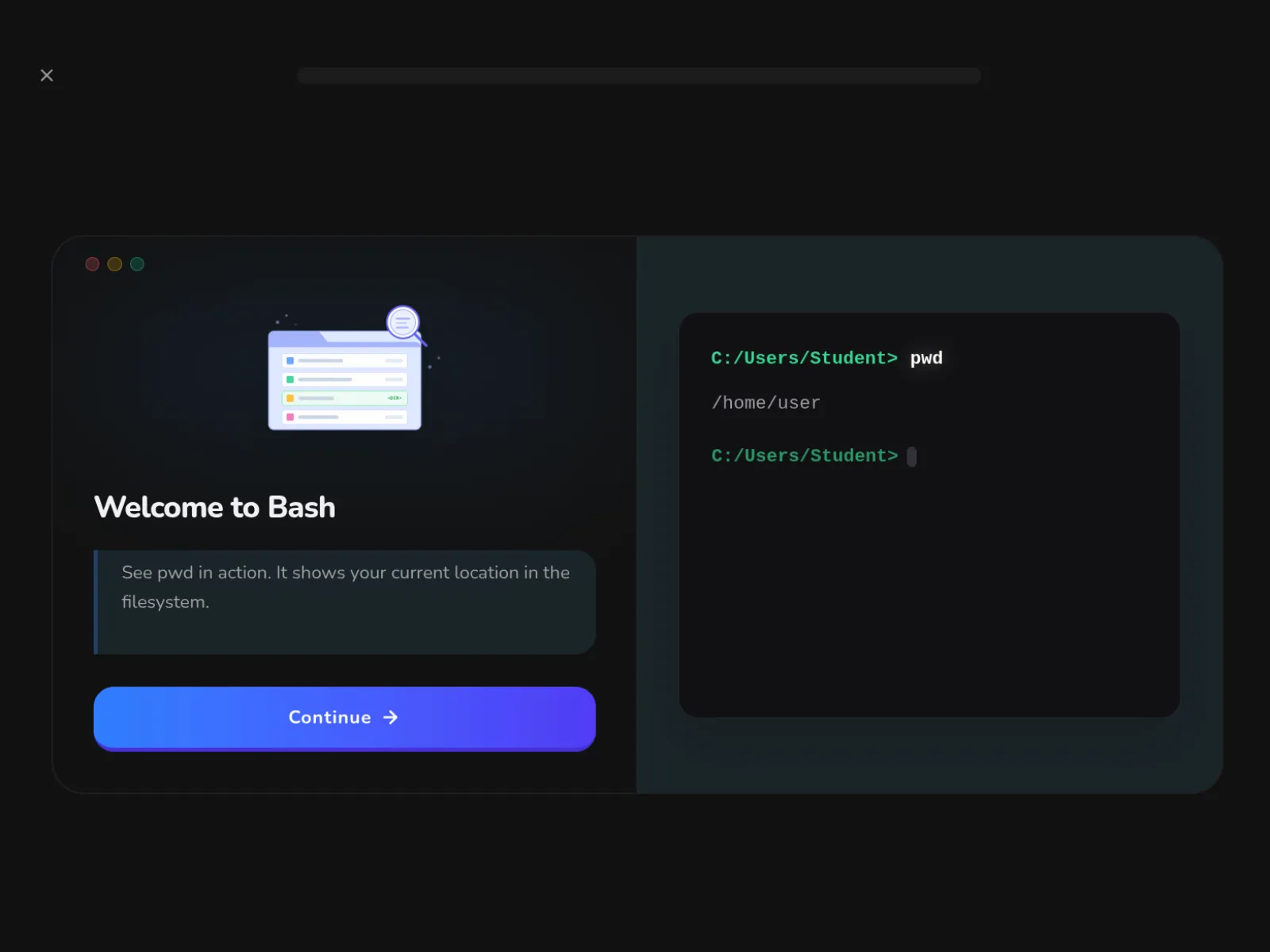Image resolution: width=1270 pixels, height=952 pixels.
Task: Click the "/home/user" output line
Action: (766, 403)
